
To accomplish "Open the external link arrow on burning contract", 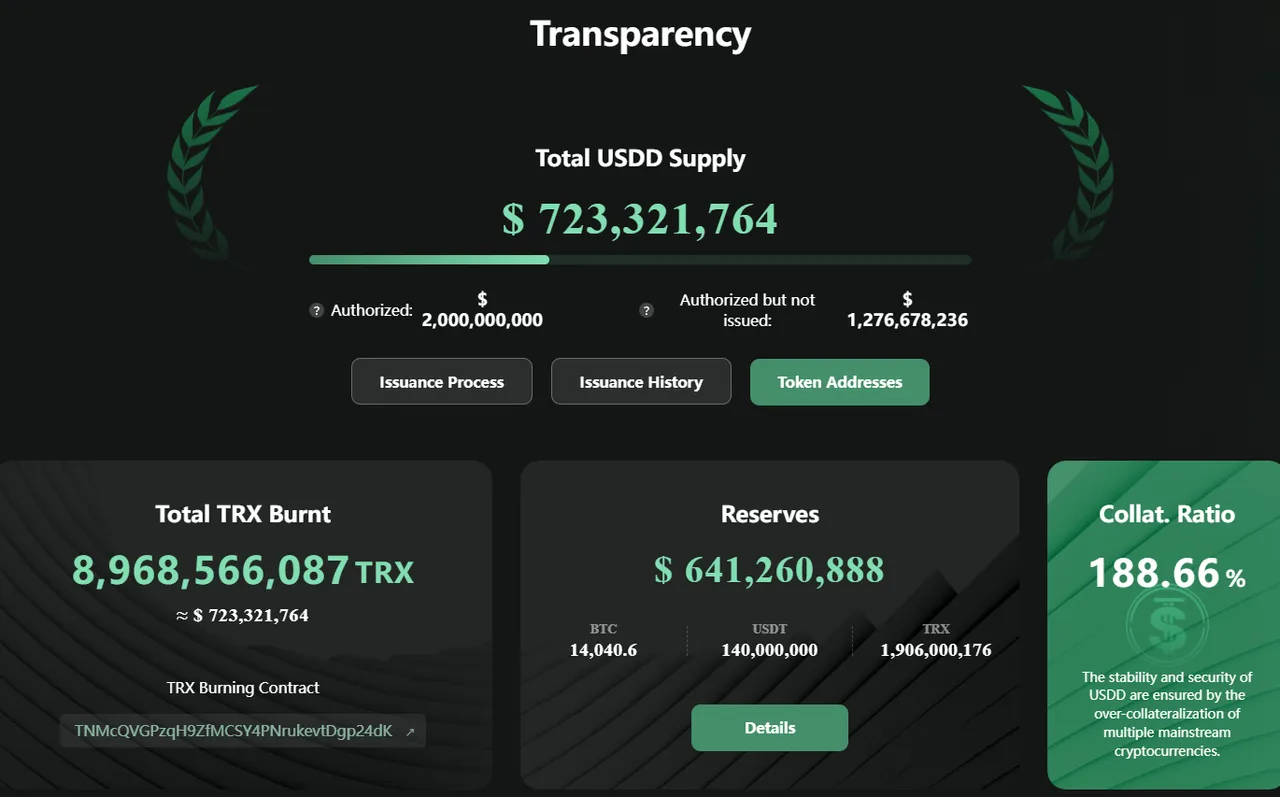I will [x=410, y=732].
